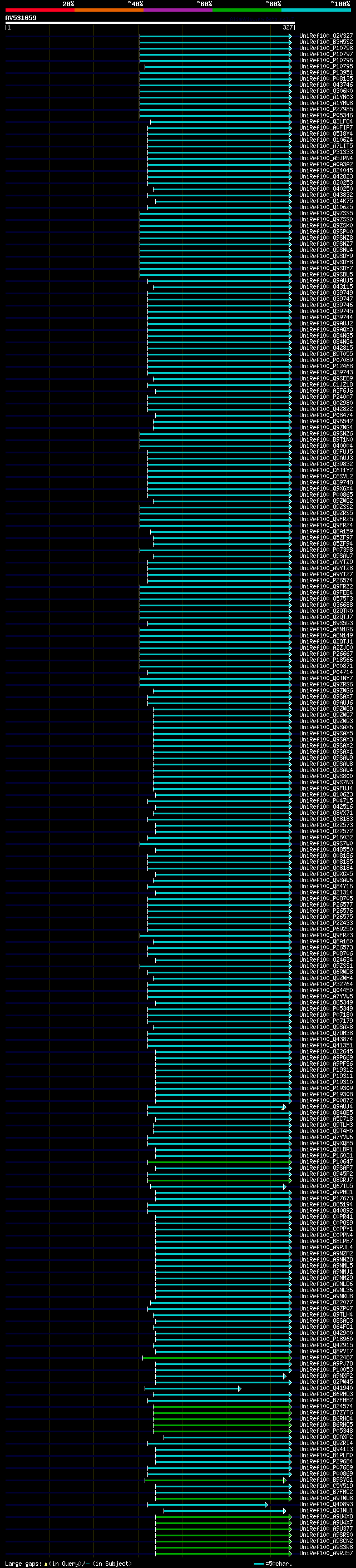Select hit label UniRef100_Q40250
Viewport: 356px width, 1568px height.
(x=325, y=189)
